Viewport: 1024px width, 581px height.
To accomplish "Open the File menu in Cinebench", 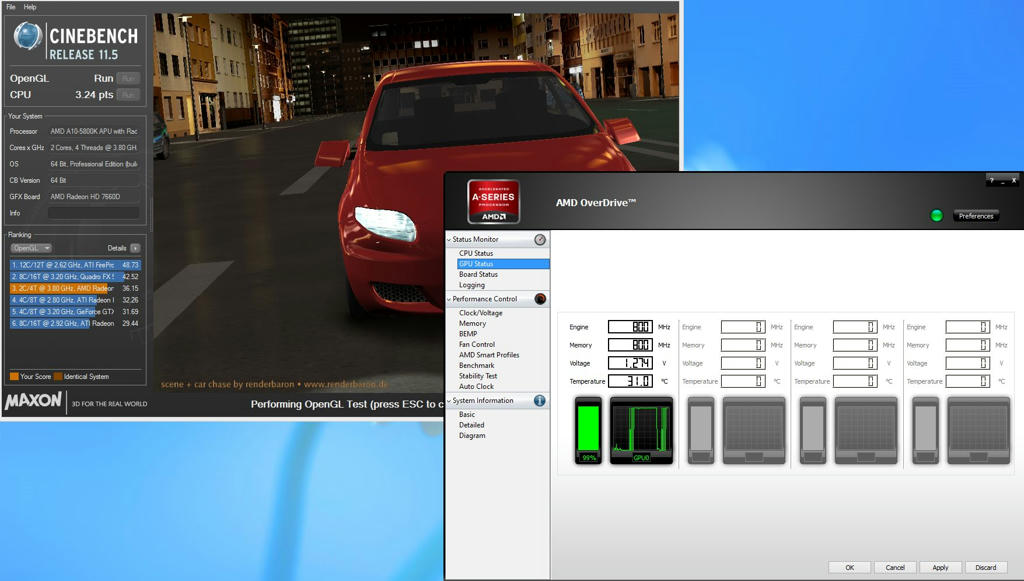I will pyautogui.click(x=10, y=7).
